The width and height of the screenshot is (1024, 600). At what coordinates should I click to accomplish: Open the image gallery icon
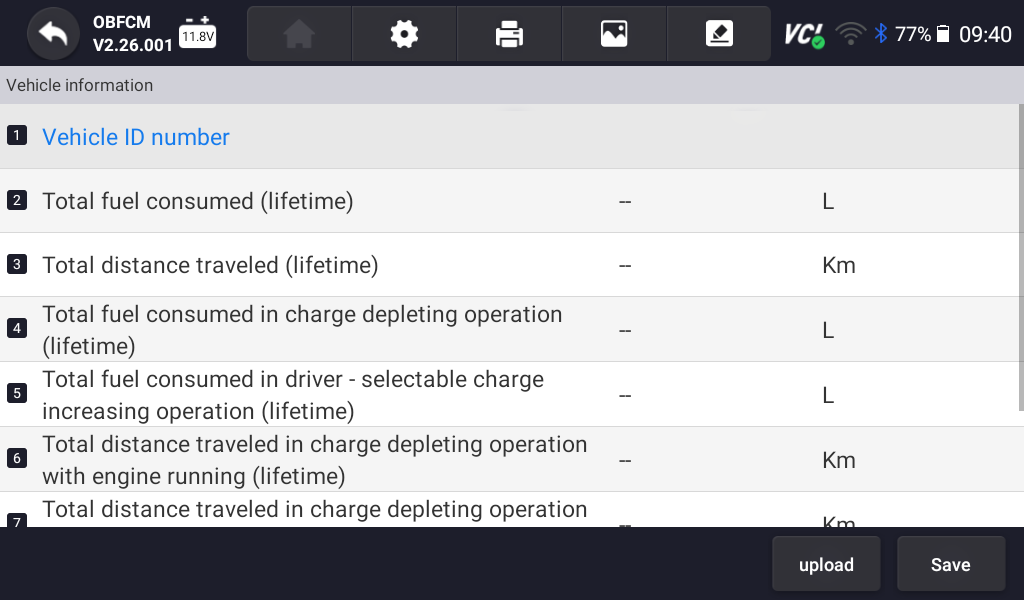[x=614, y=34]
